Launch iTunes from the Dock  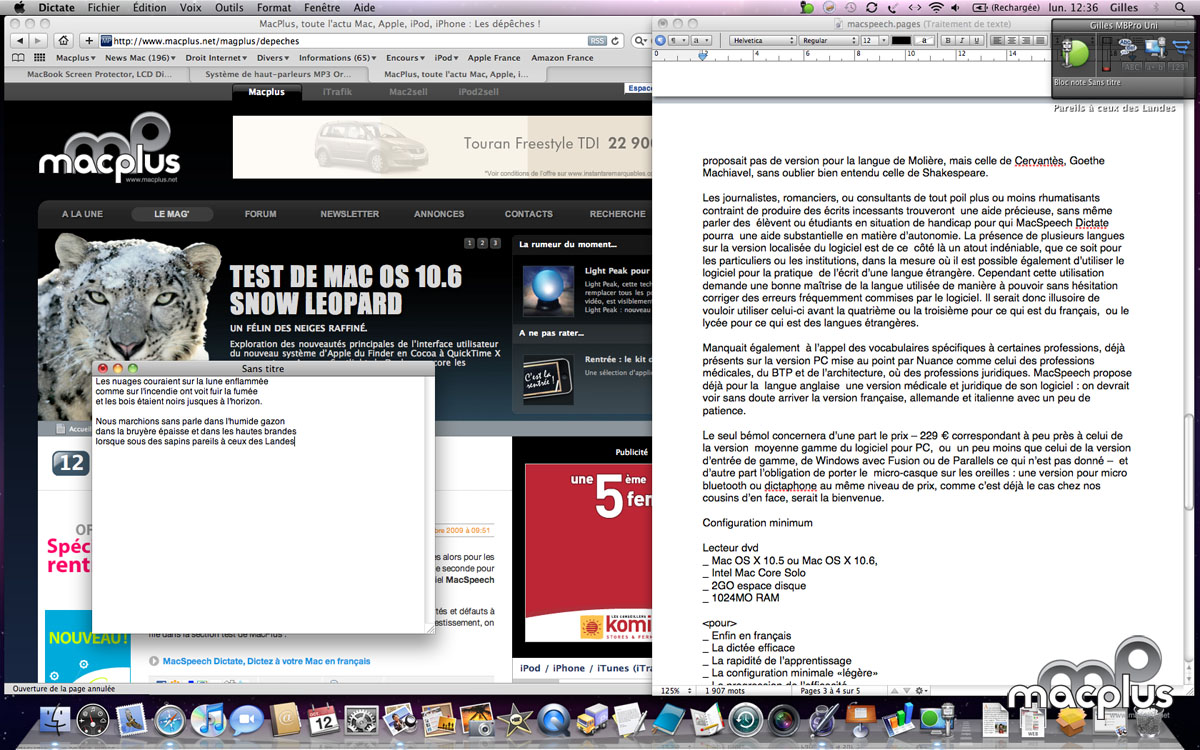pyautogui.click(x=208, y=720)
